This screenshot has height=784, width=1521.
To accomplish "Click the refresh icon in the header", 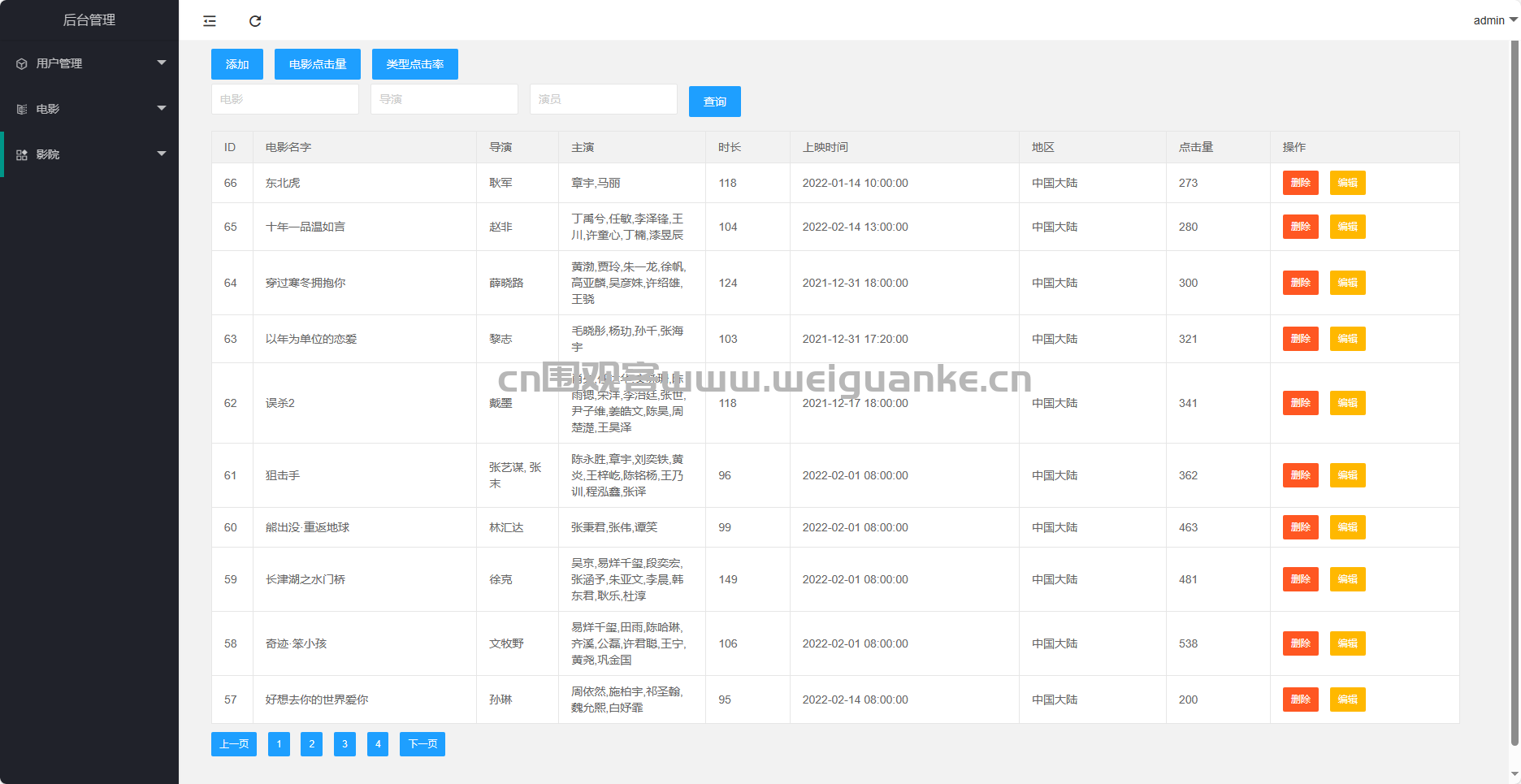I will pyautogui.click(x=255, y=21).
